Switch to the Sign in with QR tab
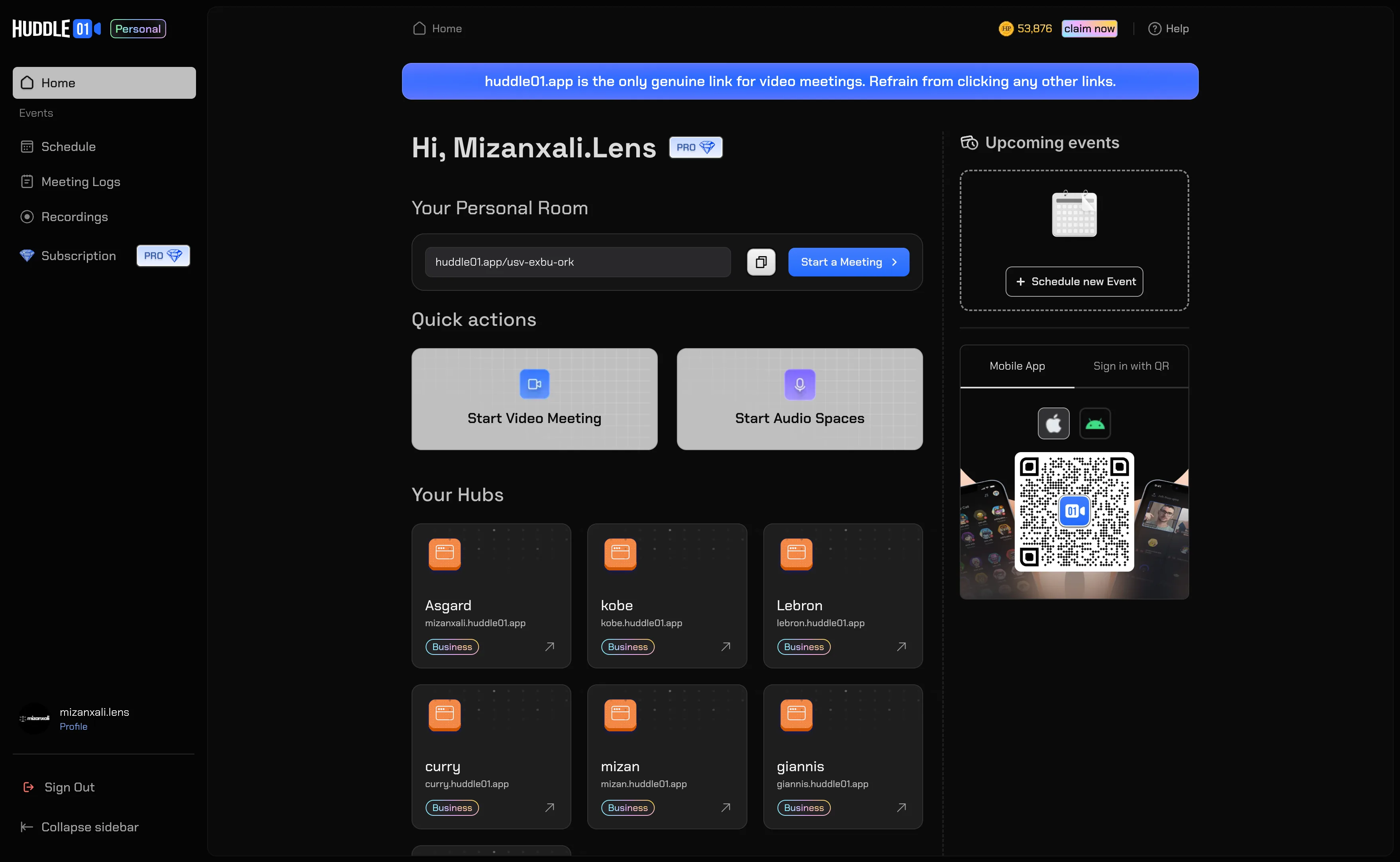Image resolution: width=1400 pixels, height=862 pixels. [x=1130, y=366]
